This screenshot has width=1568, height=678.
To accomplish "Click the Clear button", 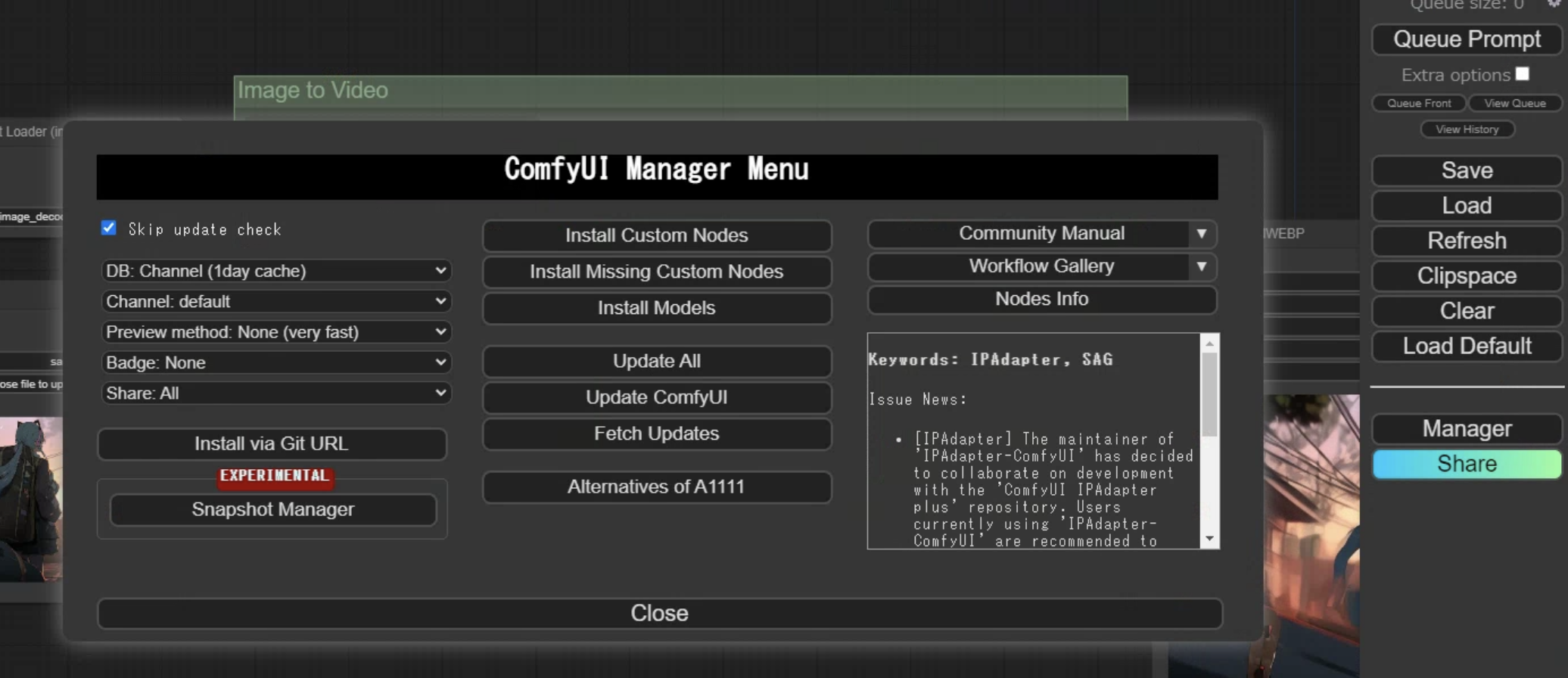I will pos(1467,311).
